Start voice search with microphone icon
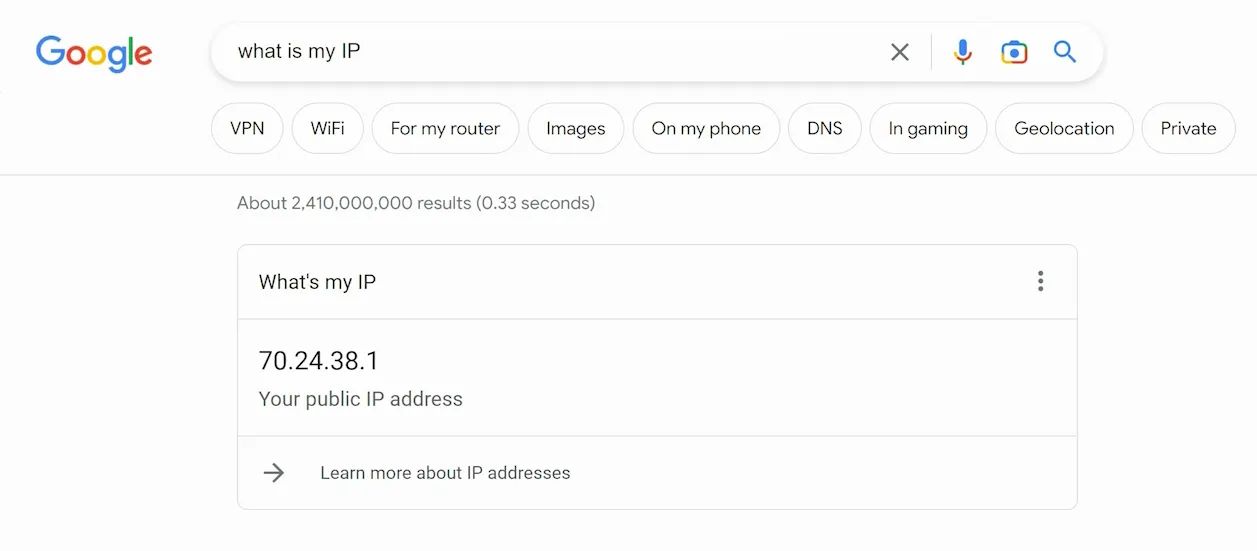1257x551 pixels. (x=963, y=52)
